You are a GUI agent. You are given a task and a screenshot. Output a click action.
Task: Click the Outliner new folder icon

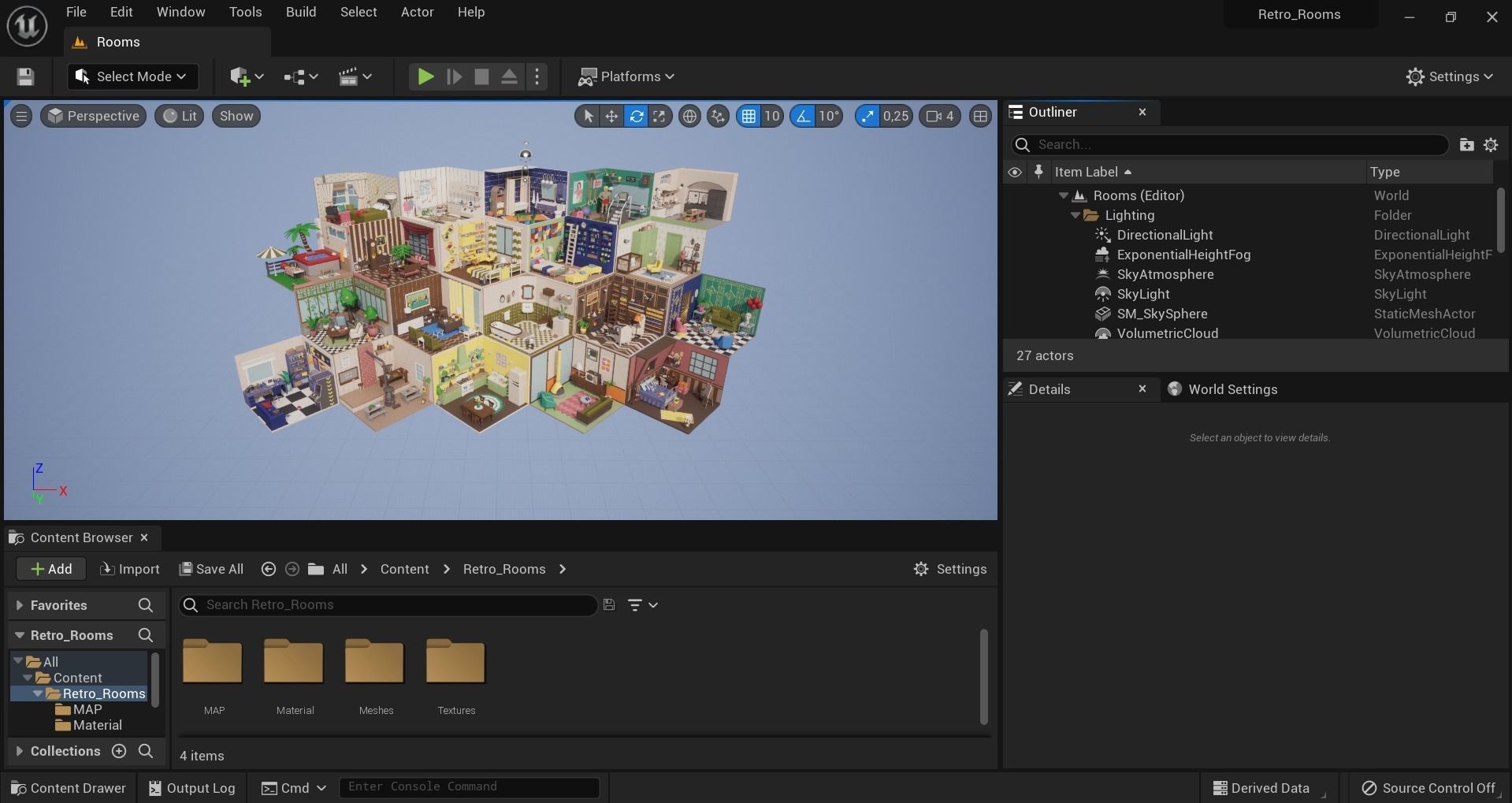click(1466, 145)
